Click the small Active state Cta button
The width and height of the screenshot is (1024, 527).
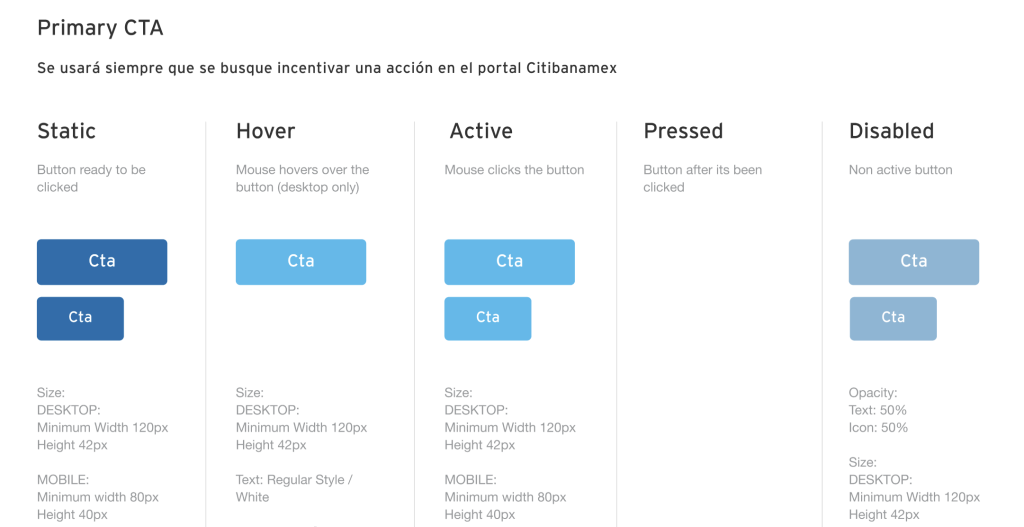488,319
